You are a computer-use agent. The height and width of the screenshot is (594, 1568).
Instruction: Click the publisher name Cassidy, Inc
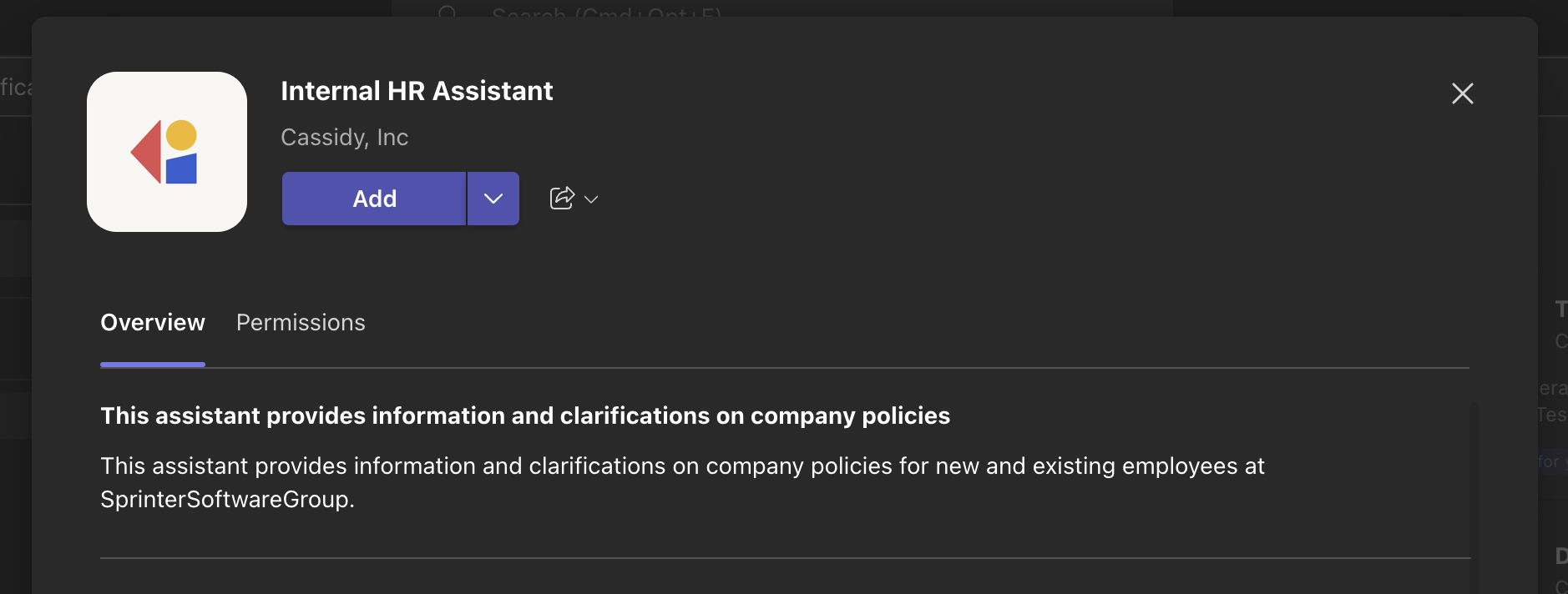343,137
